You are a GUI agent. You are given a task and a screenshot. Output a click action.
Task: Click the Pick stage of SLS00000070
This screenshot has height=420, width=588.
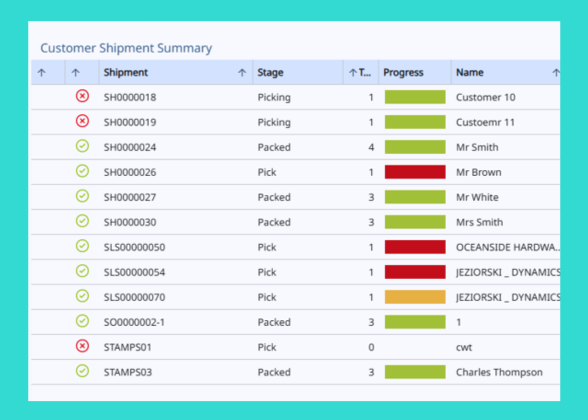(x=267, y=297)
